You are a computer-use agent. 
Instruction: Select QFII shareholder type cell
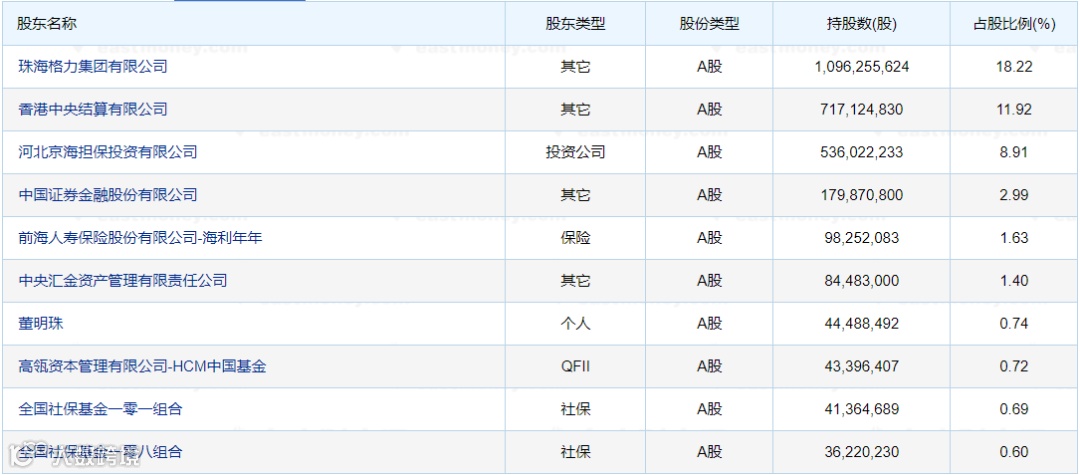(x=575, y=366)
